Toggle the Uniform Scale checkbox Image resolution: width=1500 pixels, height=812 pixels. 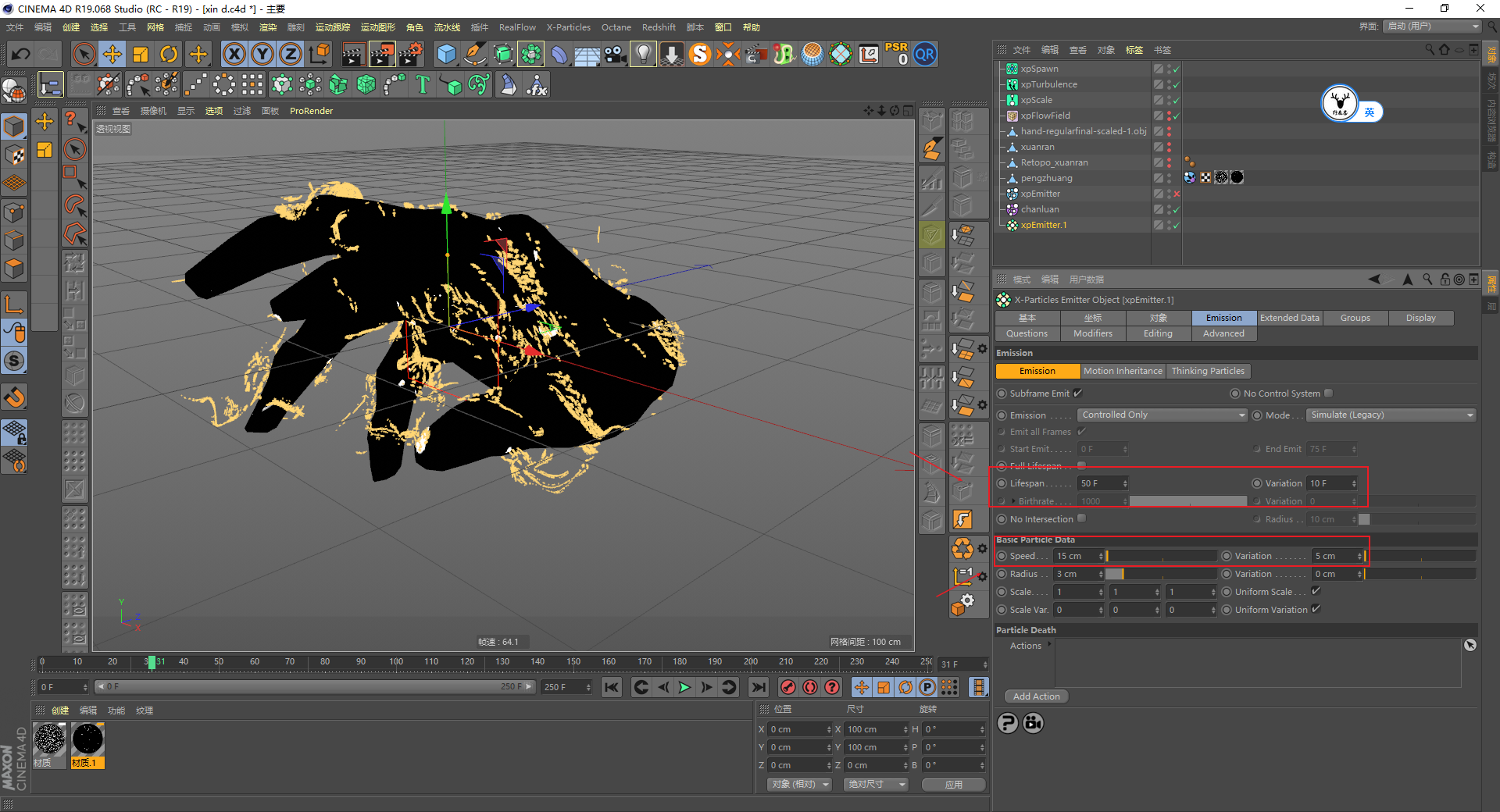(1316, 591)
